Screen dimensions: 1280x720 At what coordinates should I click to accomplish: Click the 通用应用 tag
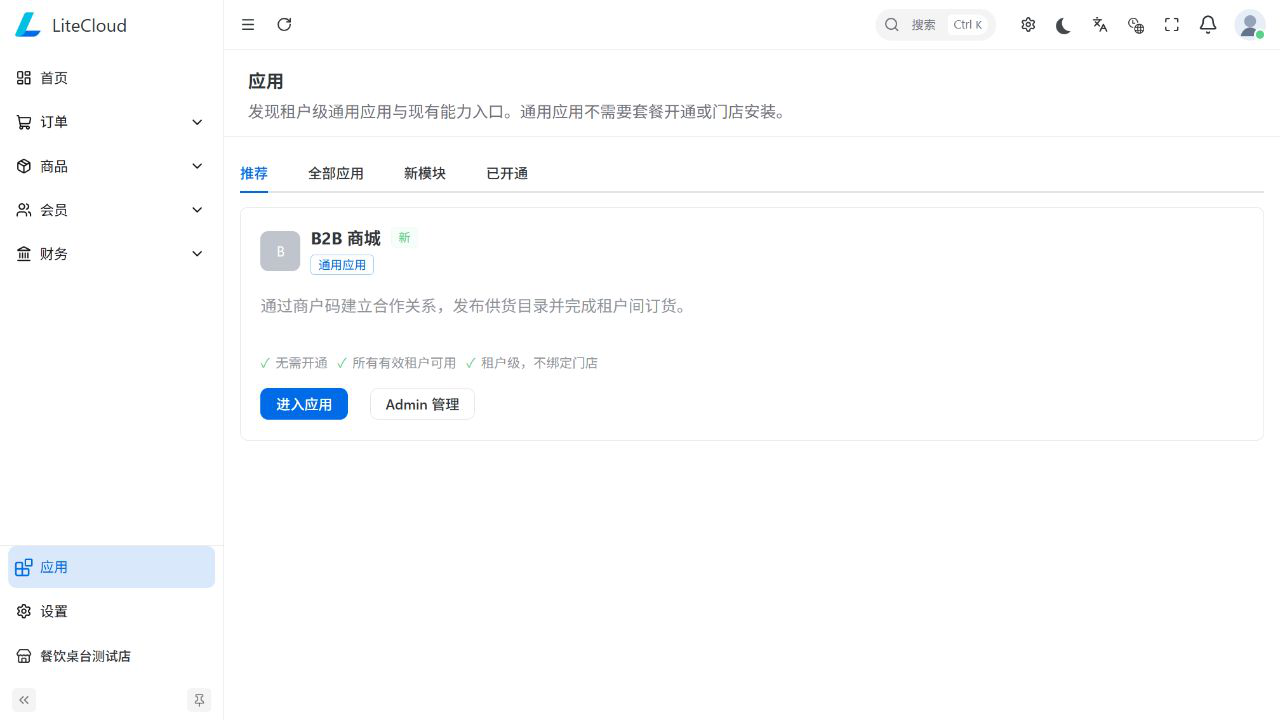tap(342, 265)
